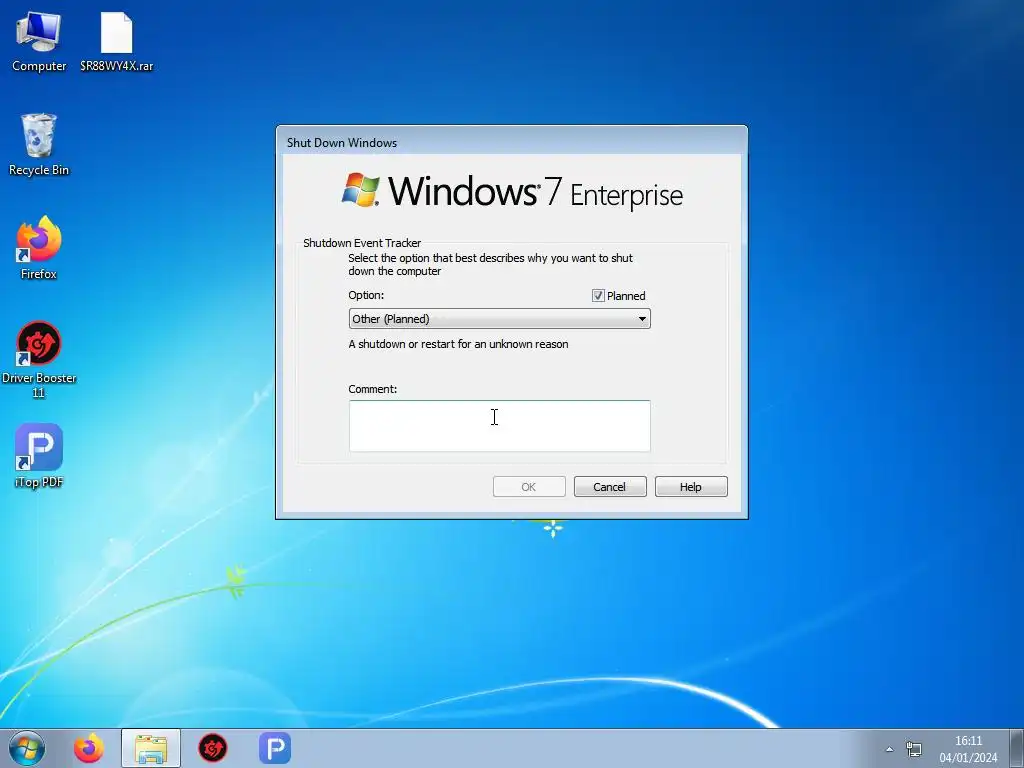Open Driver Booster from the taskbar

[x=213, y=748]
